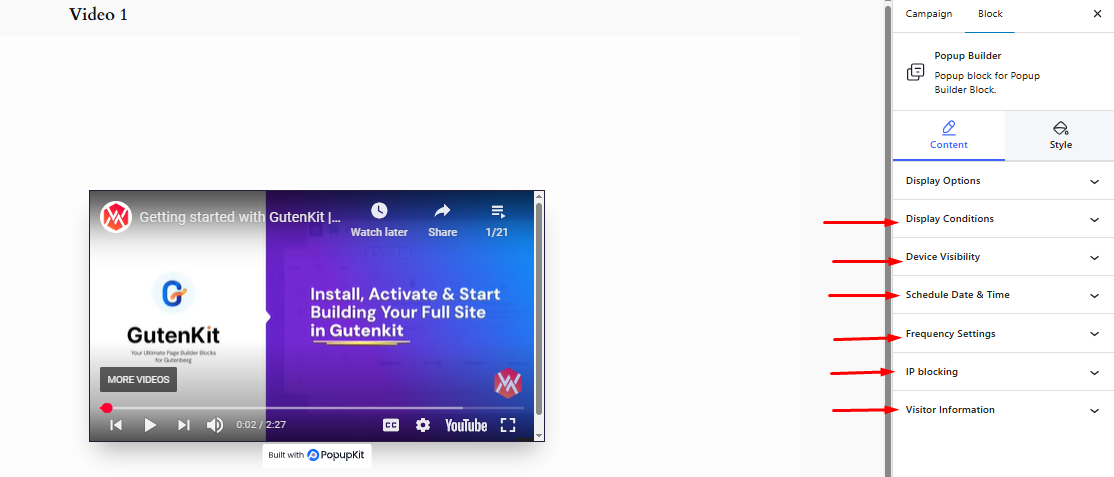Click the Share arrow icon on video
This screenshot has height=477, width=1114.
click(443, 210)
